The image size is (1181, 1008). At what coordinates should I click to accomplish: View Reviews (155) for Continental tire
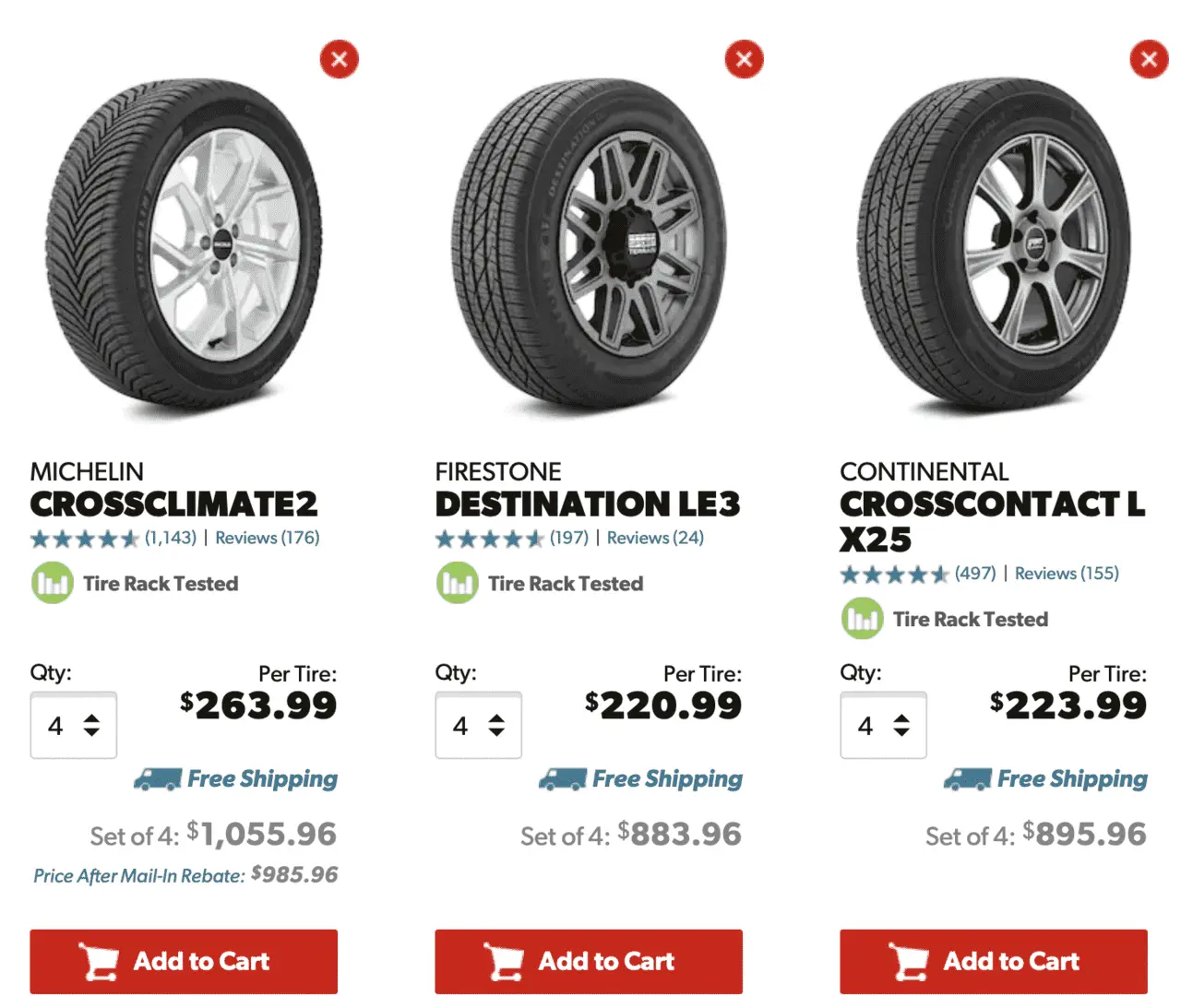(x=1067, y=574)
